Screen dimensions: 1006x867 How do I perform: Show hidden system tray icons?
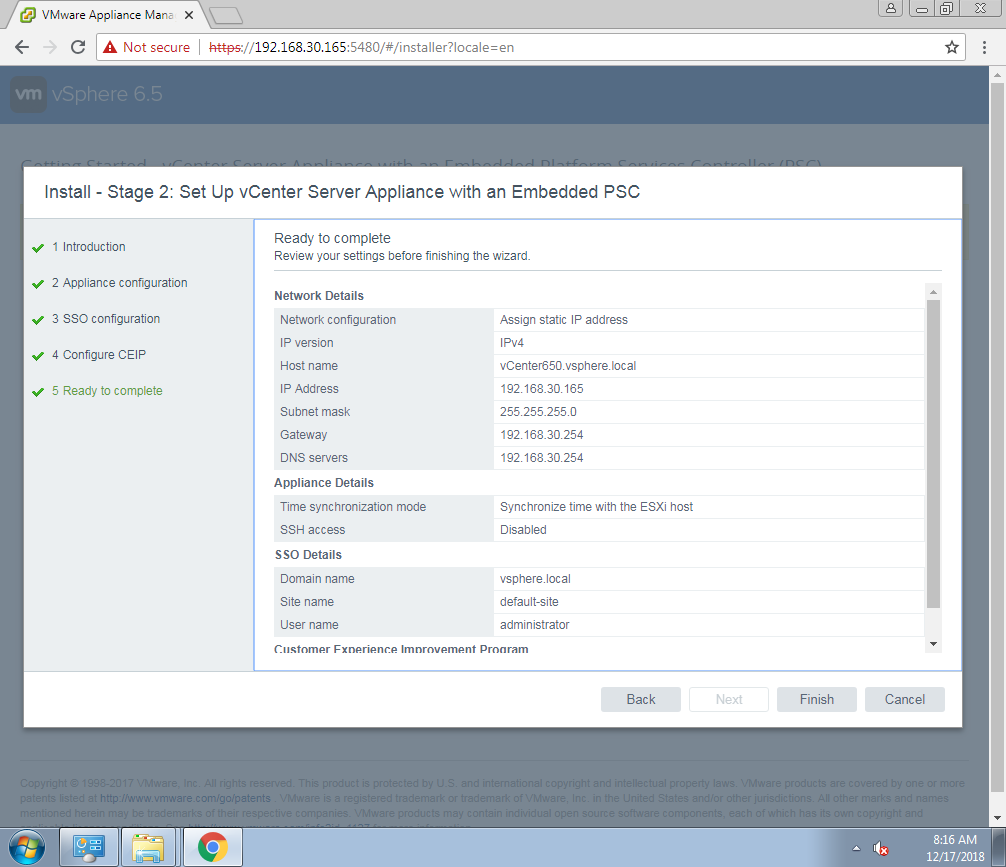tap(856, 848)
